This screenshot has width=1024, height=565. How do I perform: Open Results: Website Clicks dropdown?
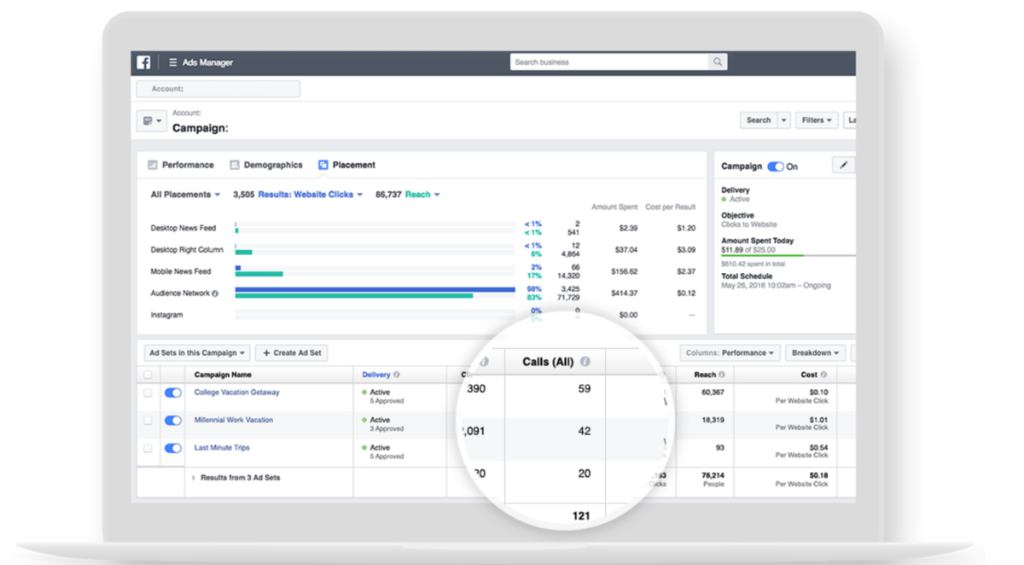310,195
